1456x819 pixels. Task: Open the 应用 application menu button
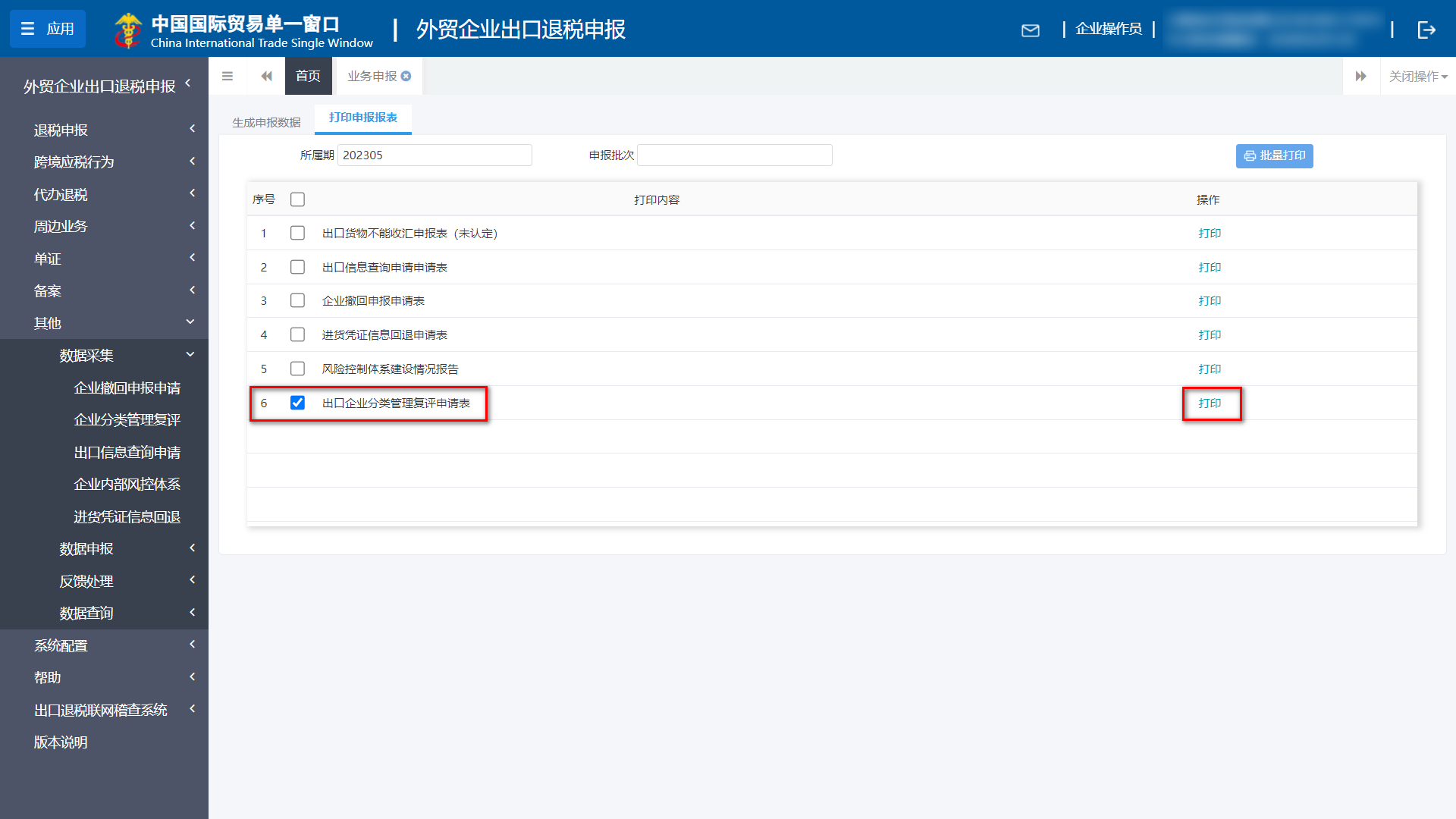tap(47, 29)
